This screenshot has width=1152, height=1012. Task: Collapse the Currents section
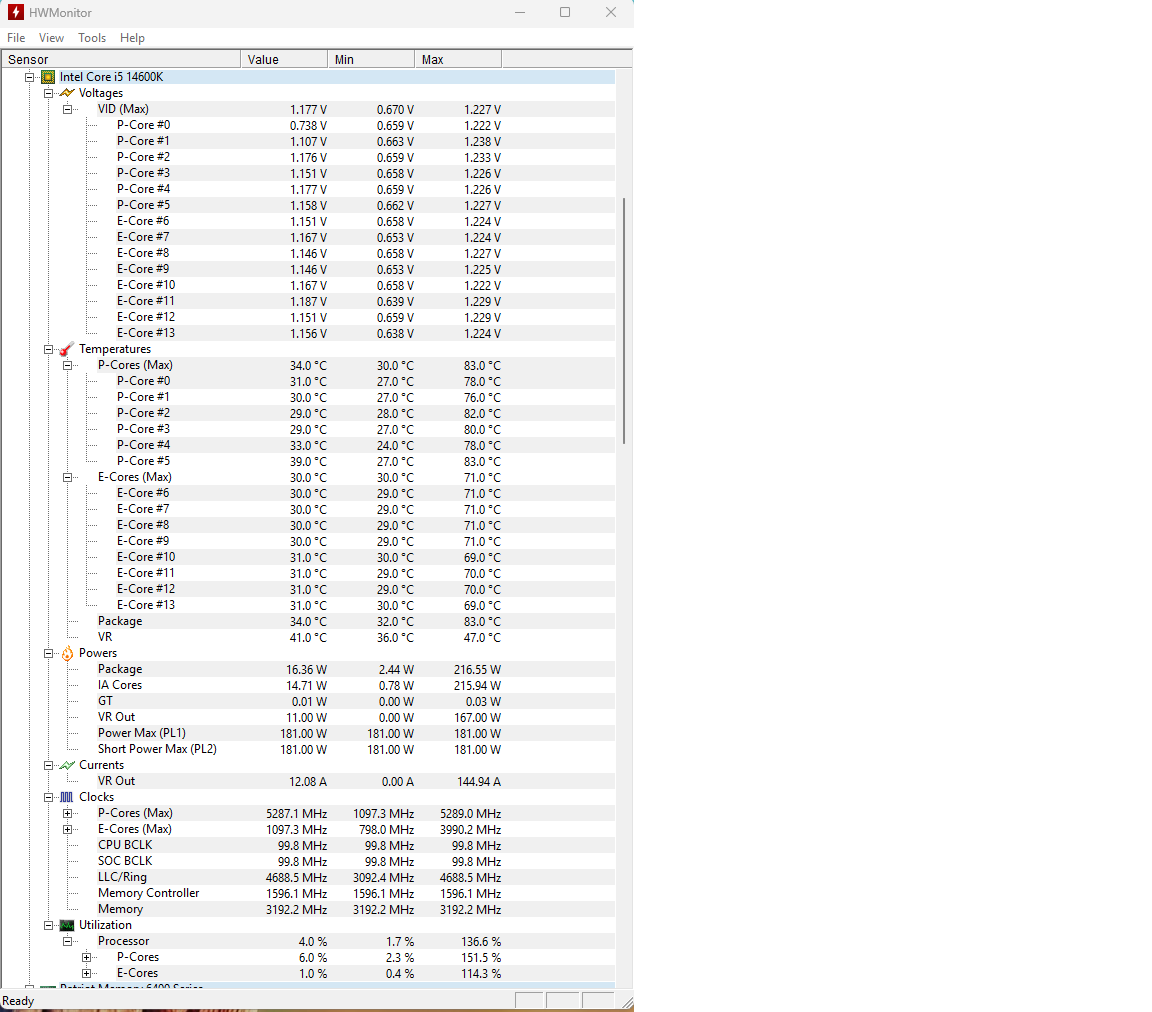pyautogui.click(x=48, y=765)
